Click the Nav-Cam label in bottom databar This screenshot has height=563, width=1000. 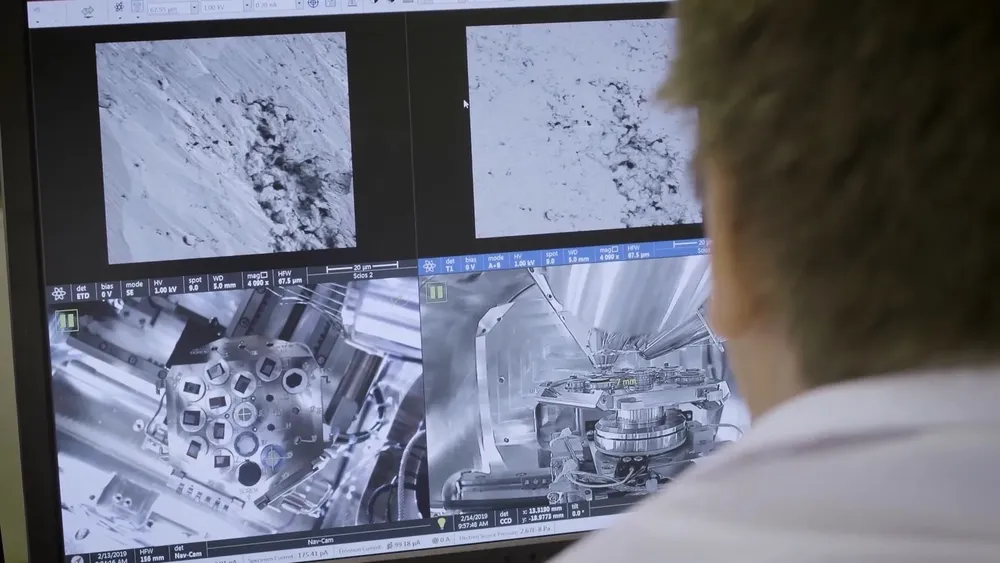pos(319,540)
